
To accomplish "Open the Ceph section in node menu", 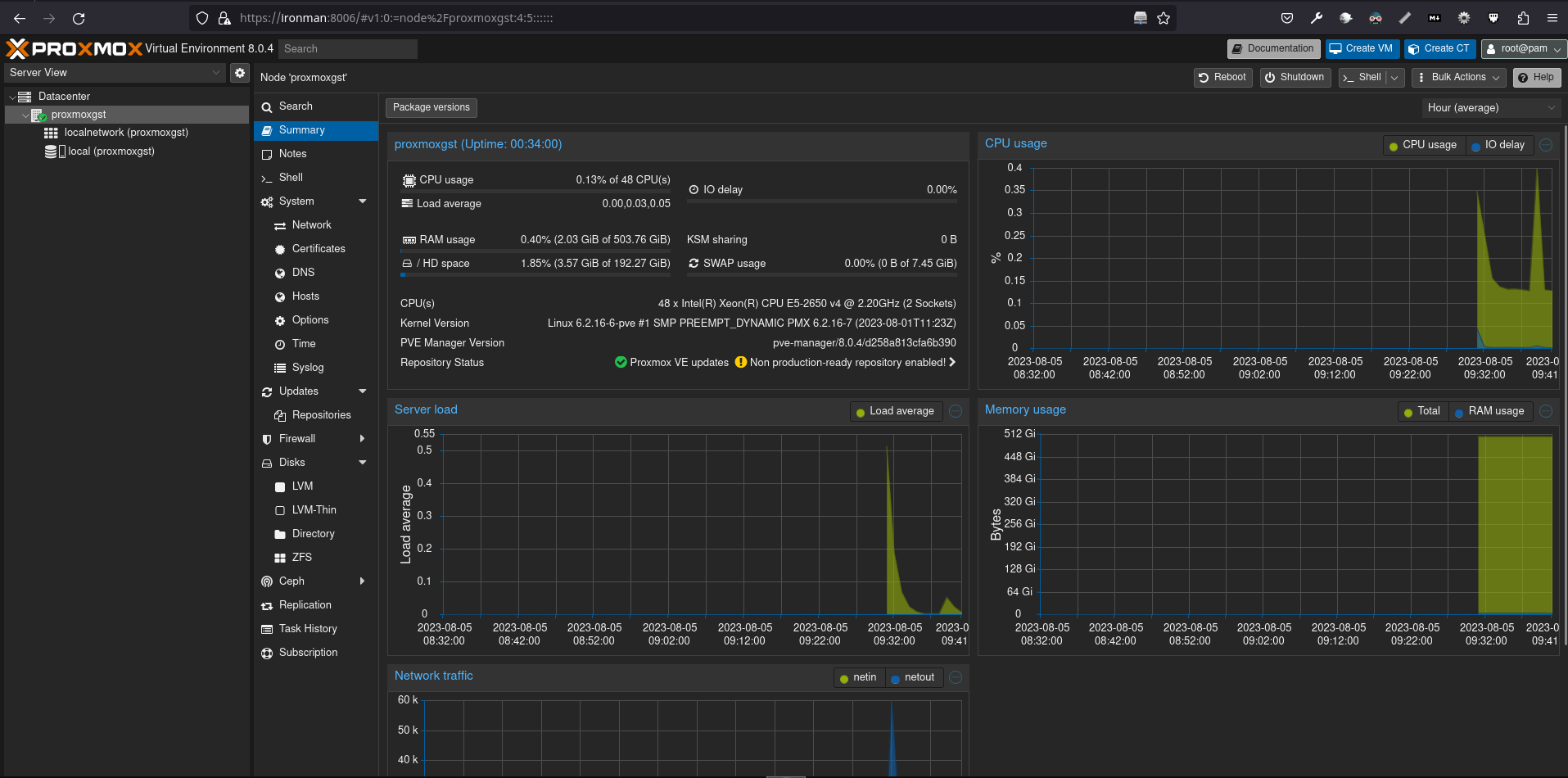I will (x=291, y=581).
